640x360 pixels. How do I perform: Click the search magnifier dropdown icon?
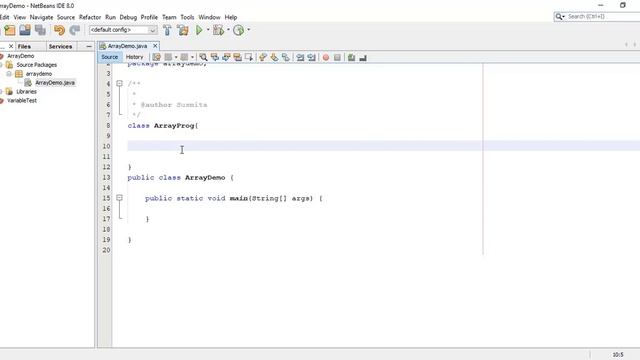point(560,16)
